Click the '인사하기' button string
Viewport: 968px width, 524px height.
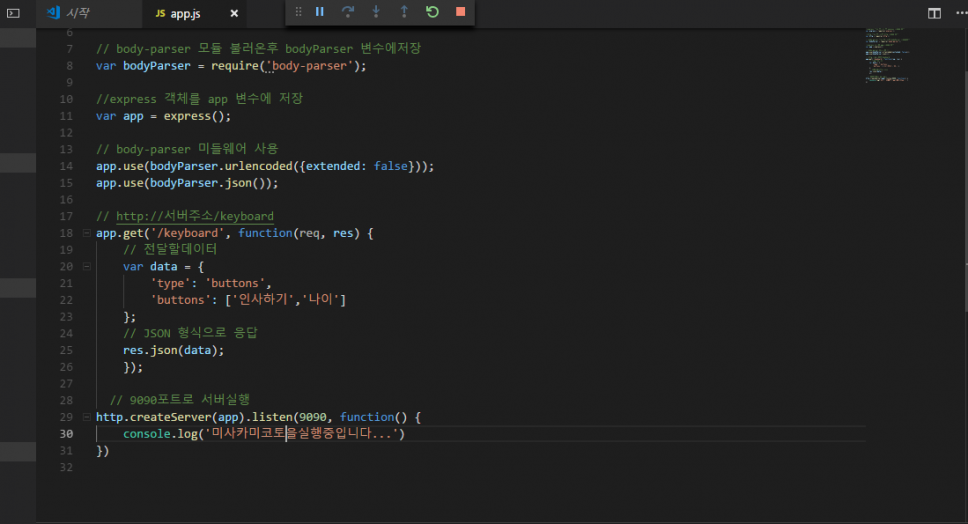click(x=264, y=299)
